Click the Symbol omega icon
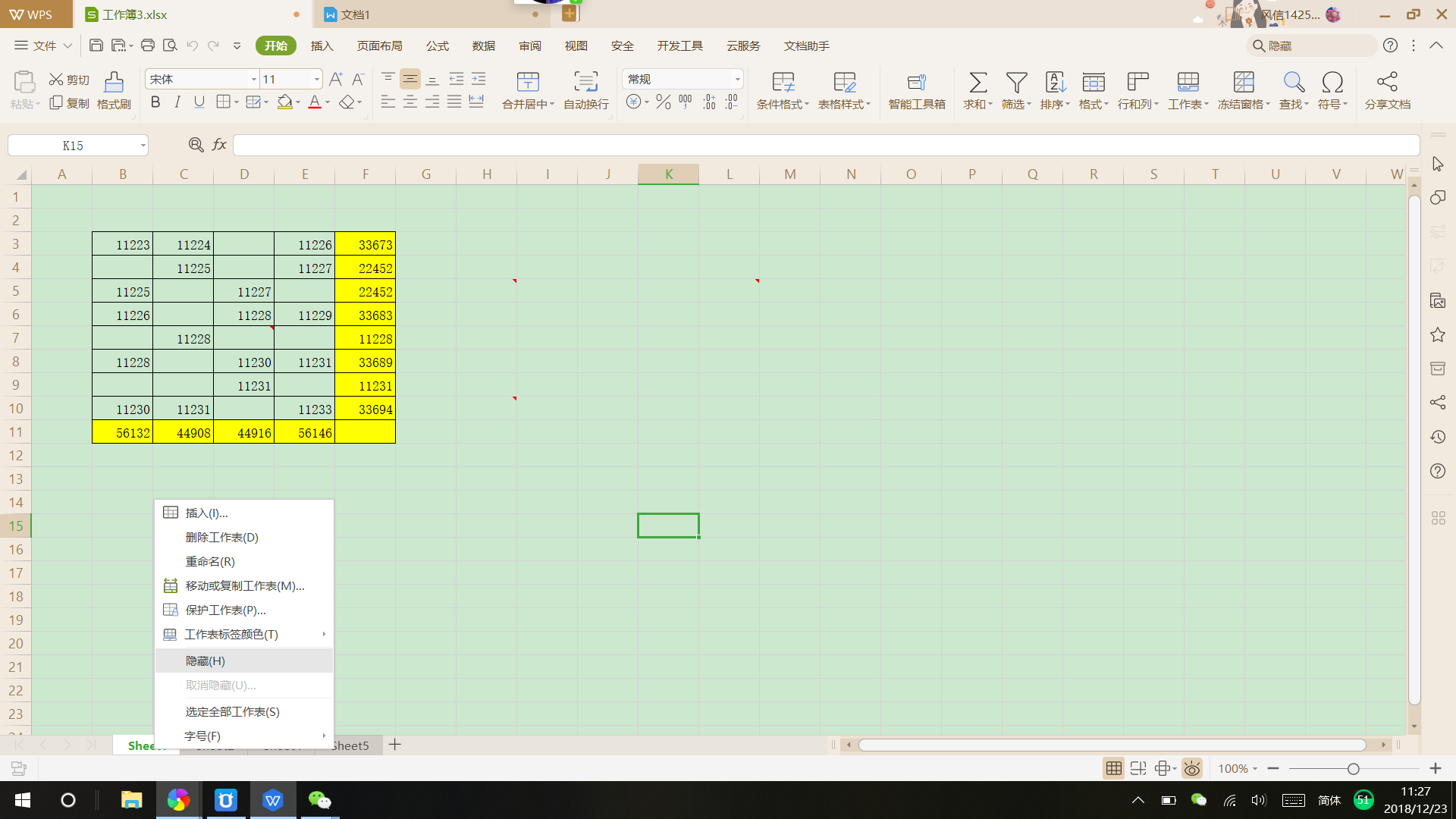The image size is (1456, 819). pos(1332,82)
